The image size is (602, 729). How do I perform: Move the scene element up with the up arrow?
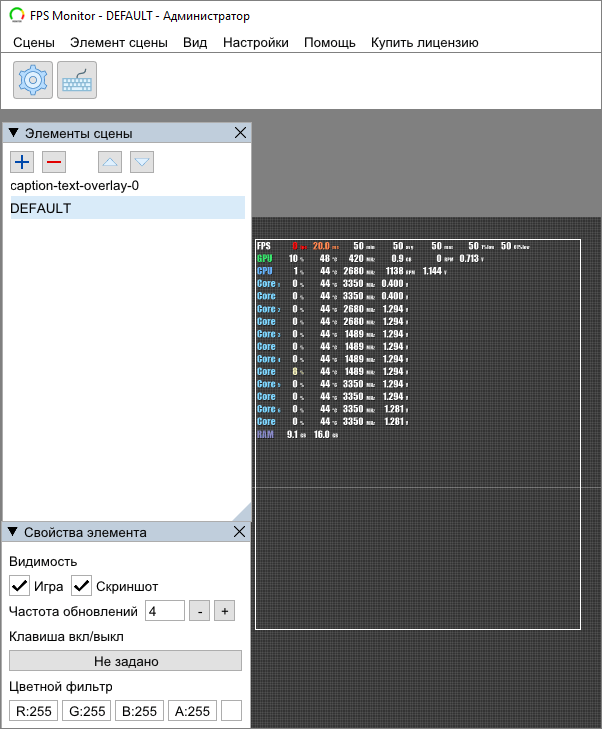(110, 162)
